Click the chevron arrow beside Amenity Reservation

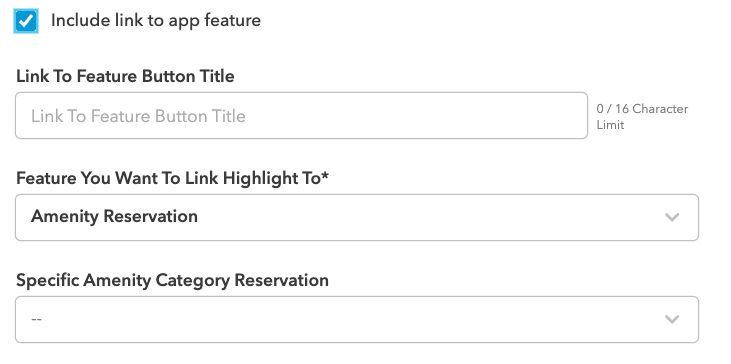[672, 217]
